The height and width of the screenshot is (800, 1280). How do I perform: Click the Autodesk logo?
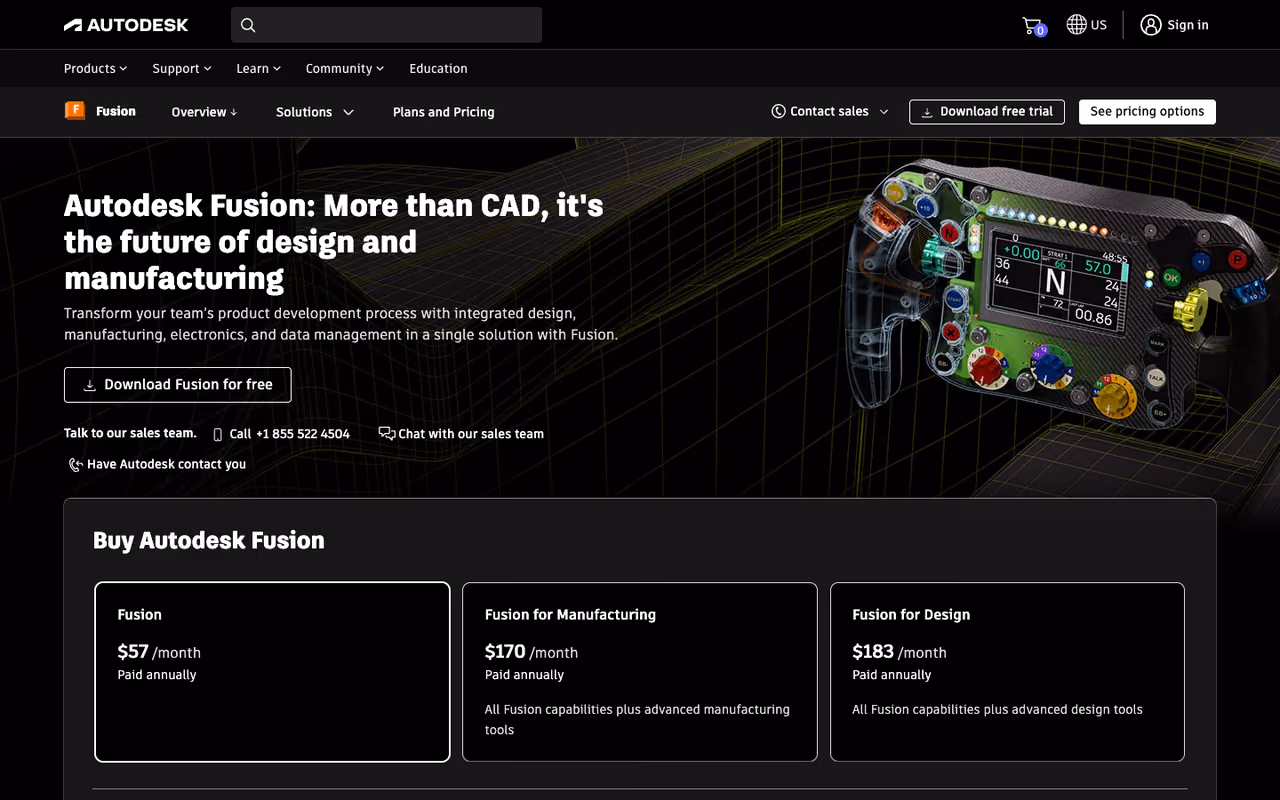[x=126, y=25]
